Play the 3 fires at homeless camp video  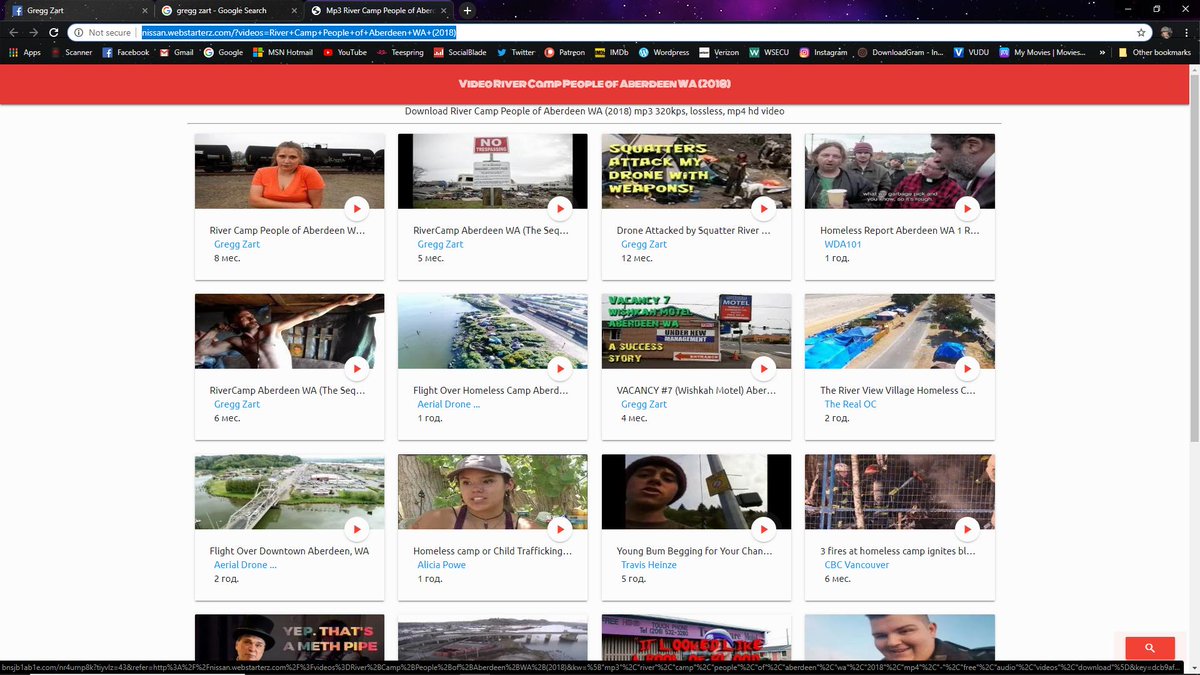coord(967,528)
